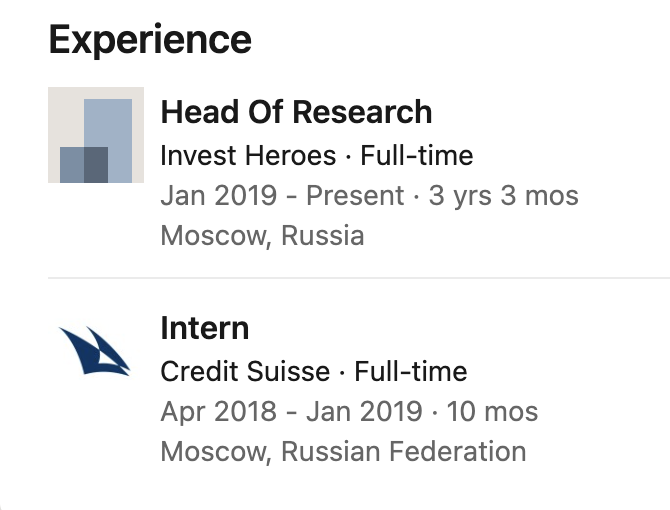Click the Apr 2018 start date under Intern
The image size is (670, 510).
click(x=219, y=411)
